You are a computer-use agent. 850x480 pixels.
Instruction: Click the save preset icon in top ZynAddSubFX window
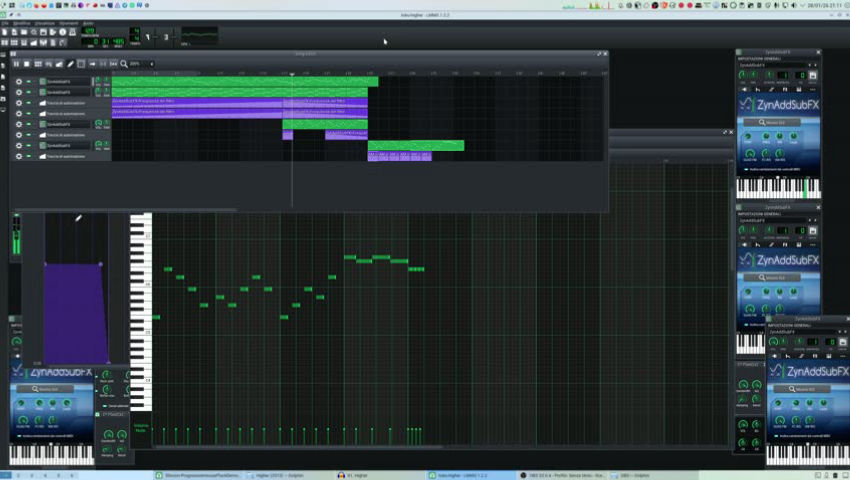813,75
